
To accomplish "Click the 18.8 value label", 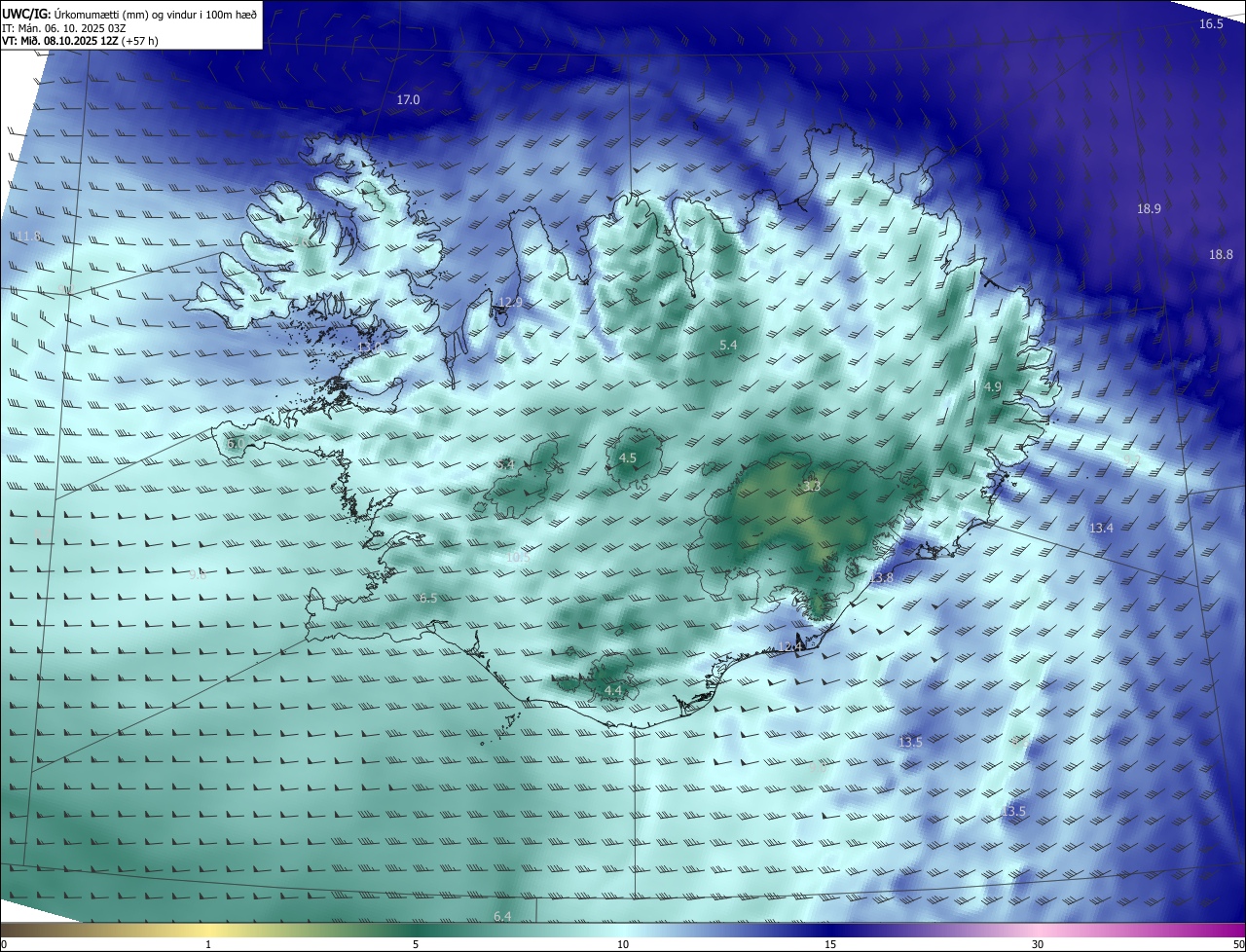I will pyautogui.click(x=1221, y=255).
